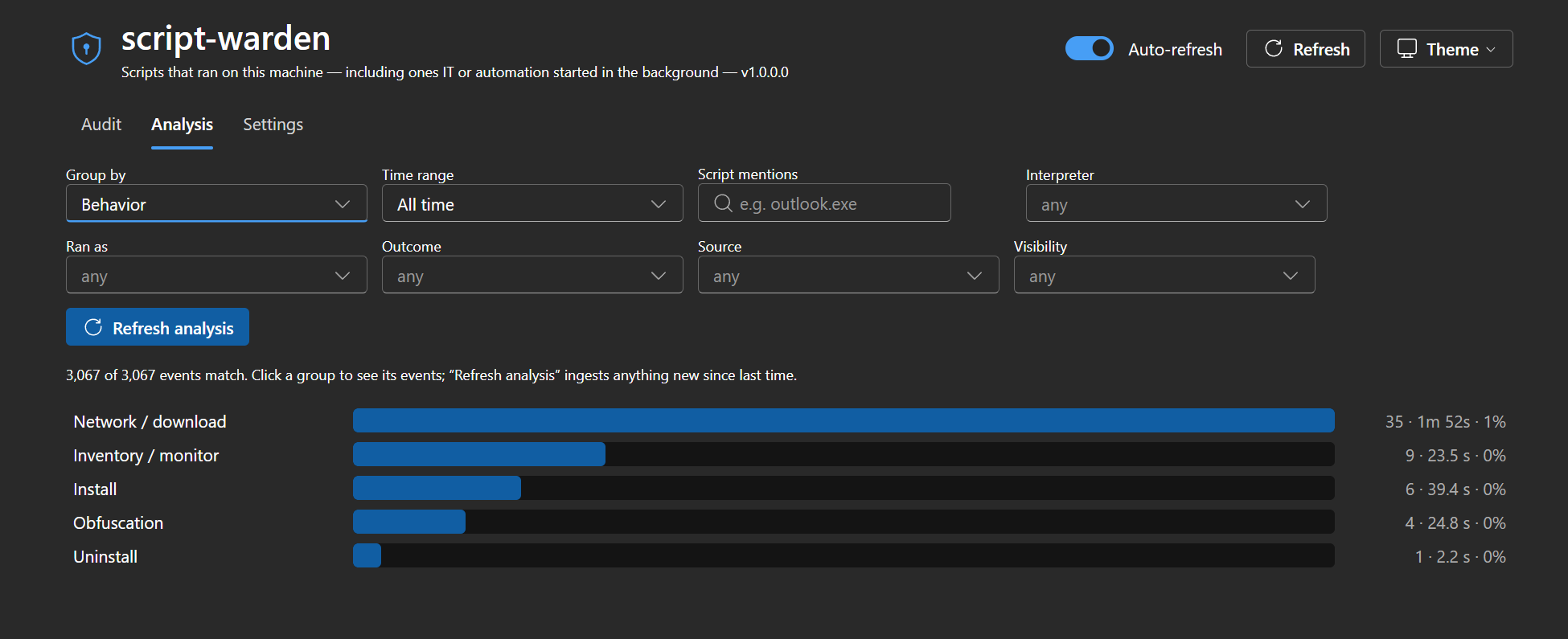Select the Uninstall group label

[x=105, y=556]
